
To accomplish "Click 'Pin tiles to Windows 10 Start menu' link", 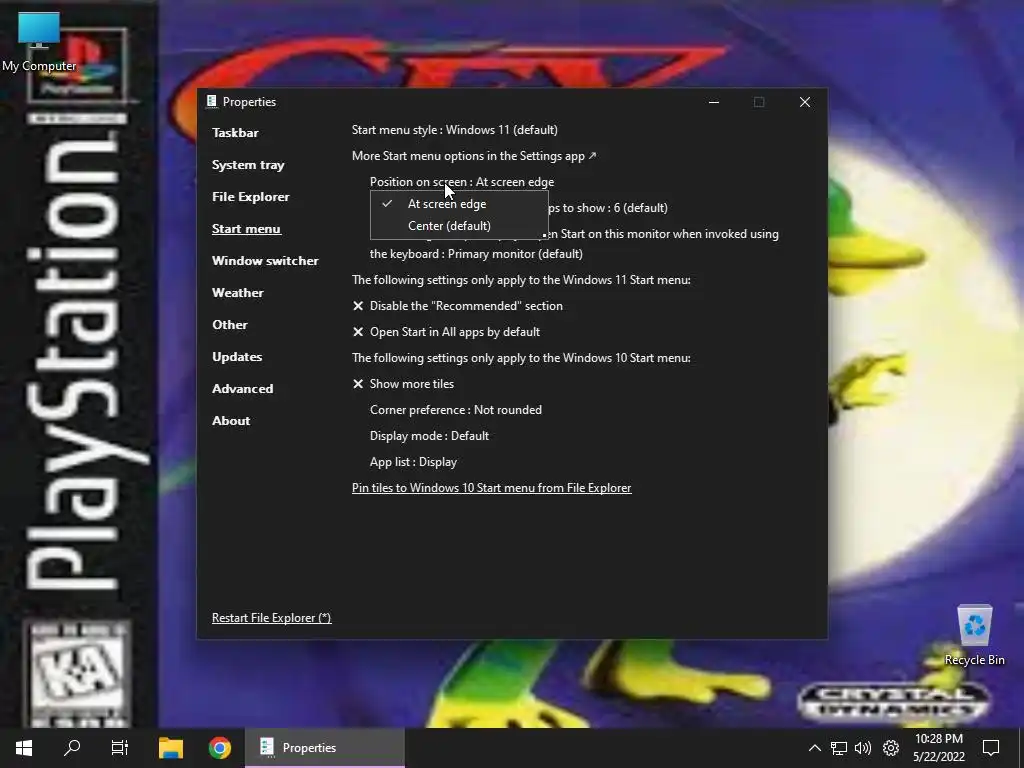I will pyautogui.click(x=491, y=488).
